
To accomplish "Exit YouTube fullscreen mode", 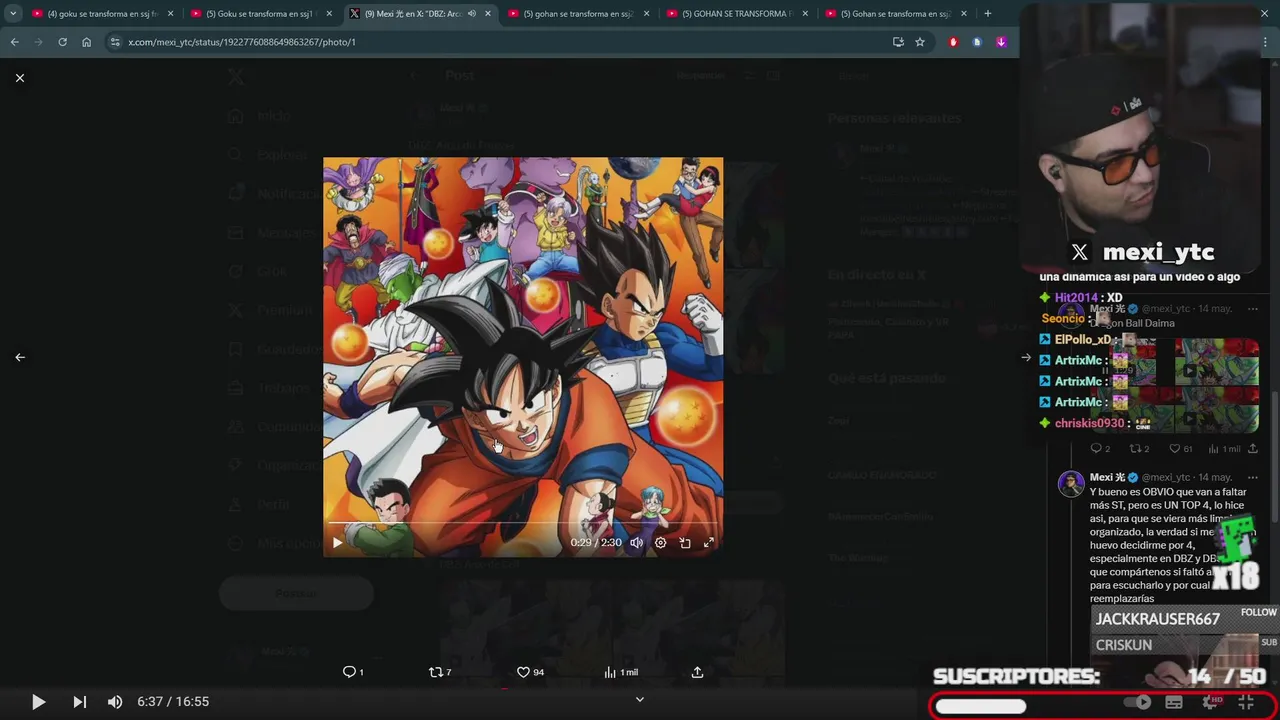I will tap(1246, 702).
